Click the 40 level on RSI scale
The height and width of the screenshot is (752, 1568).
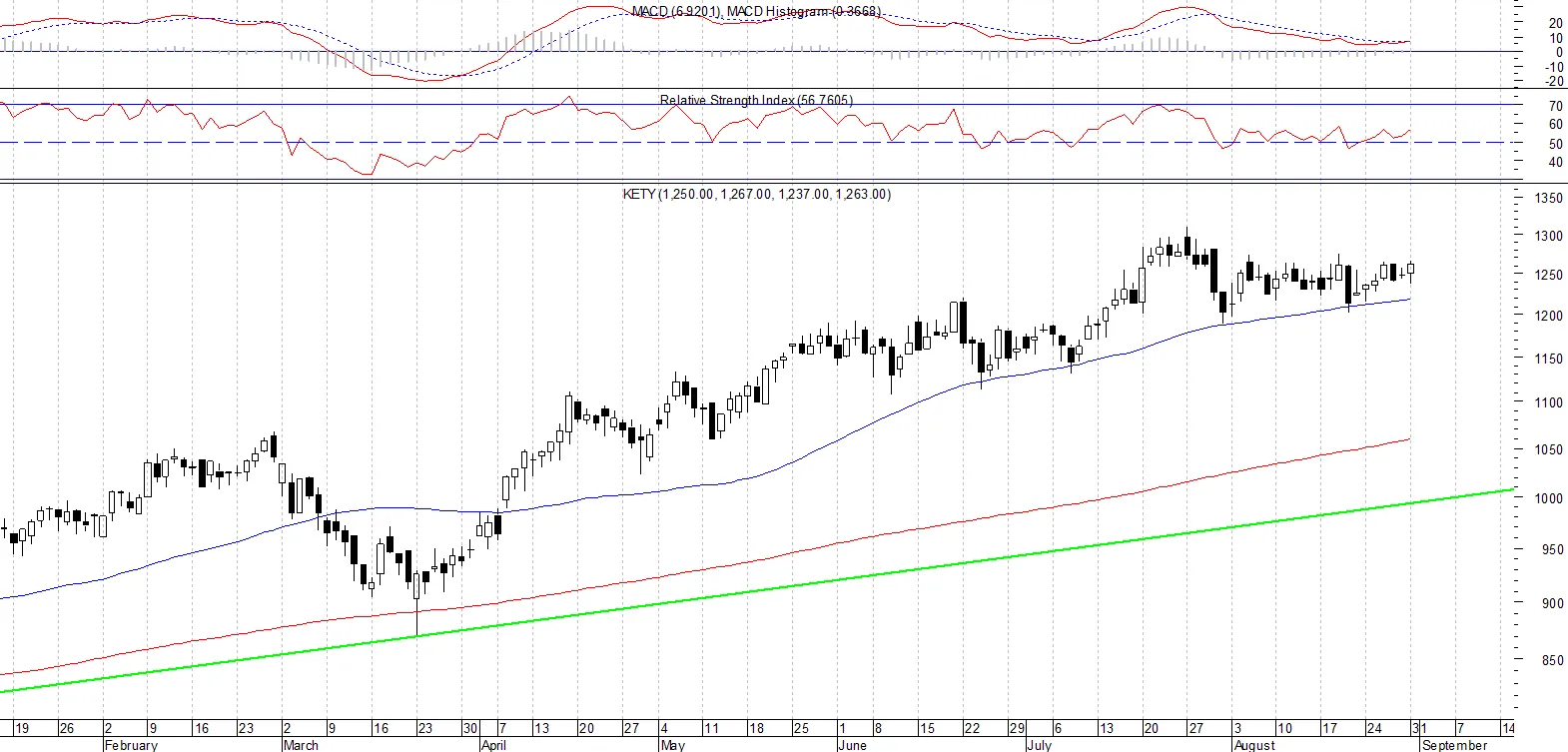1556,163
